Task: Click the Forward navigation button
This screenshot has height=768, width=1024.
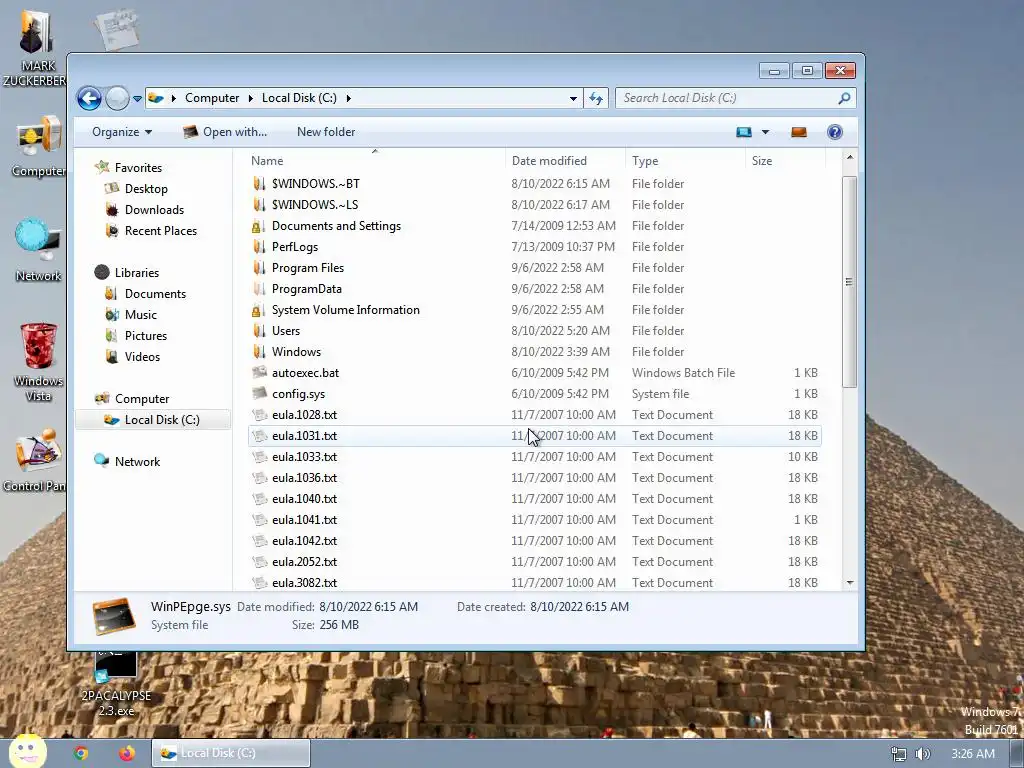Action: click(118, 99)
